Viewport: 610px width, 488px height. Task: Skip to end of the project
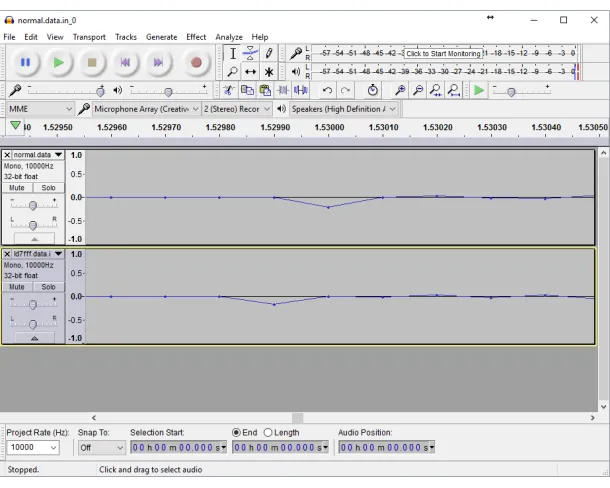[158, 62]
